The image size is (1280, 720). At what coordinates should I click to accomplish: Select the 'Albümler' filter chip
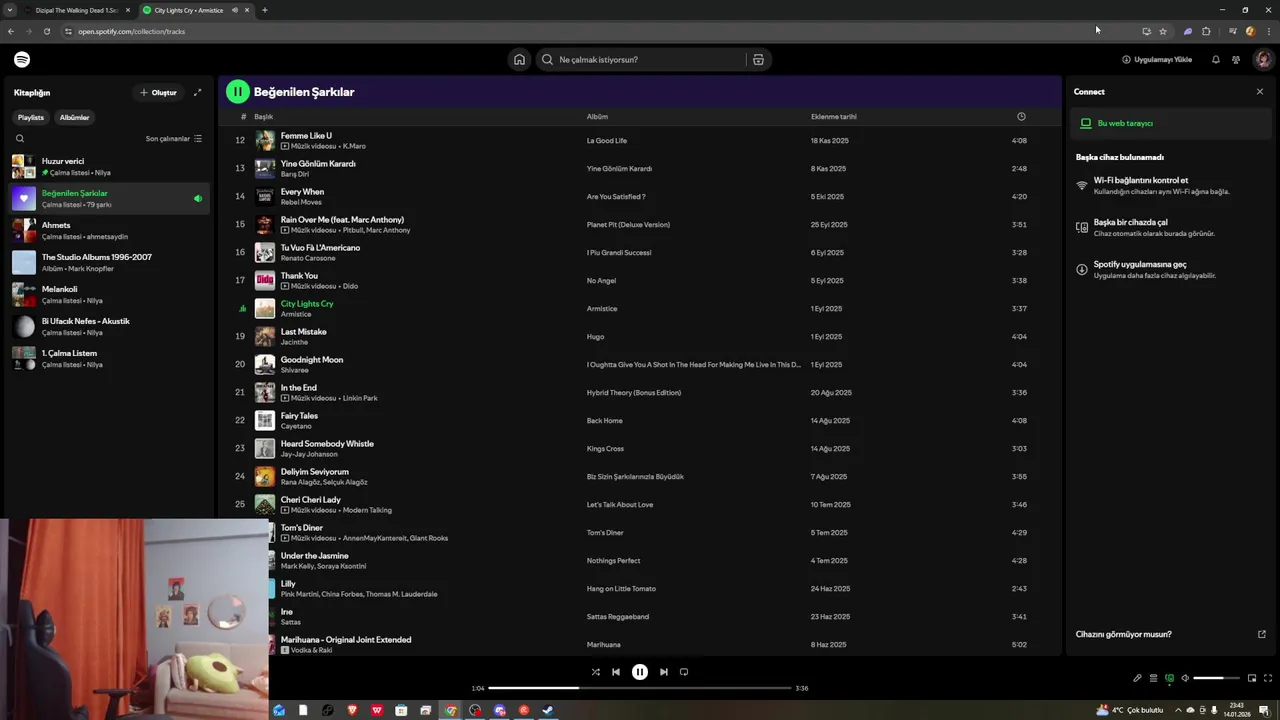[74, 118]
